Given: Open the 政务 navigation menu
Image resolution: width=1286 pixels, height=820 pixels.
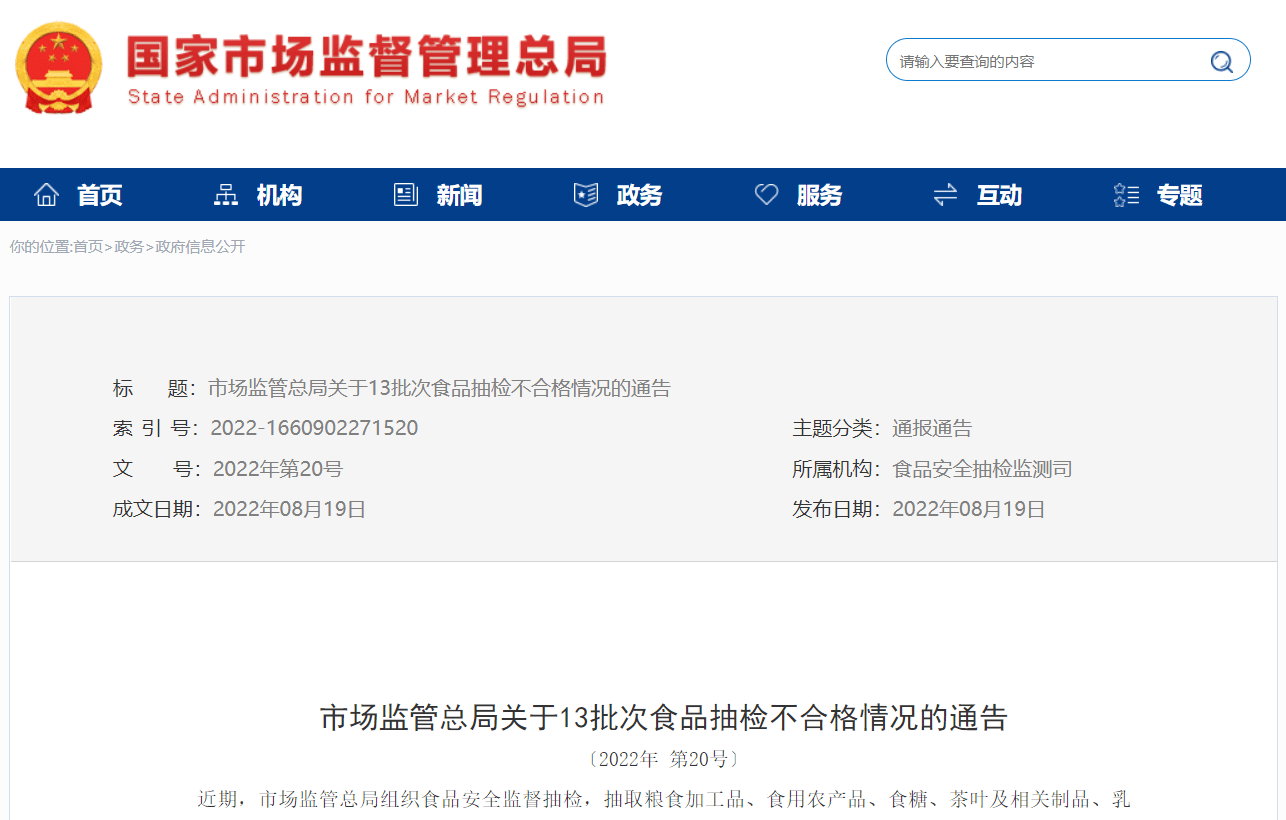Looking at the screenshot, I should [x=639, y=195].
